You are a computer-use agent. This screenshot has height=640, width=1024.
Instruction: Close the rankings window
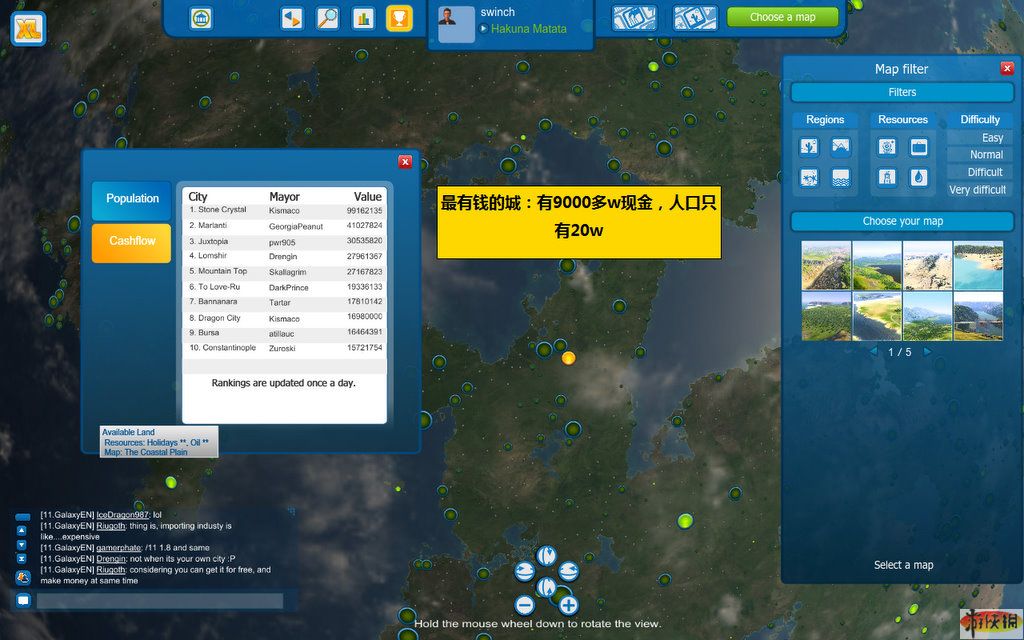tap(405, 161)
